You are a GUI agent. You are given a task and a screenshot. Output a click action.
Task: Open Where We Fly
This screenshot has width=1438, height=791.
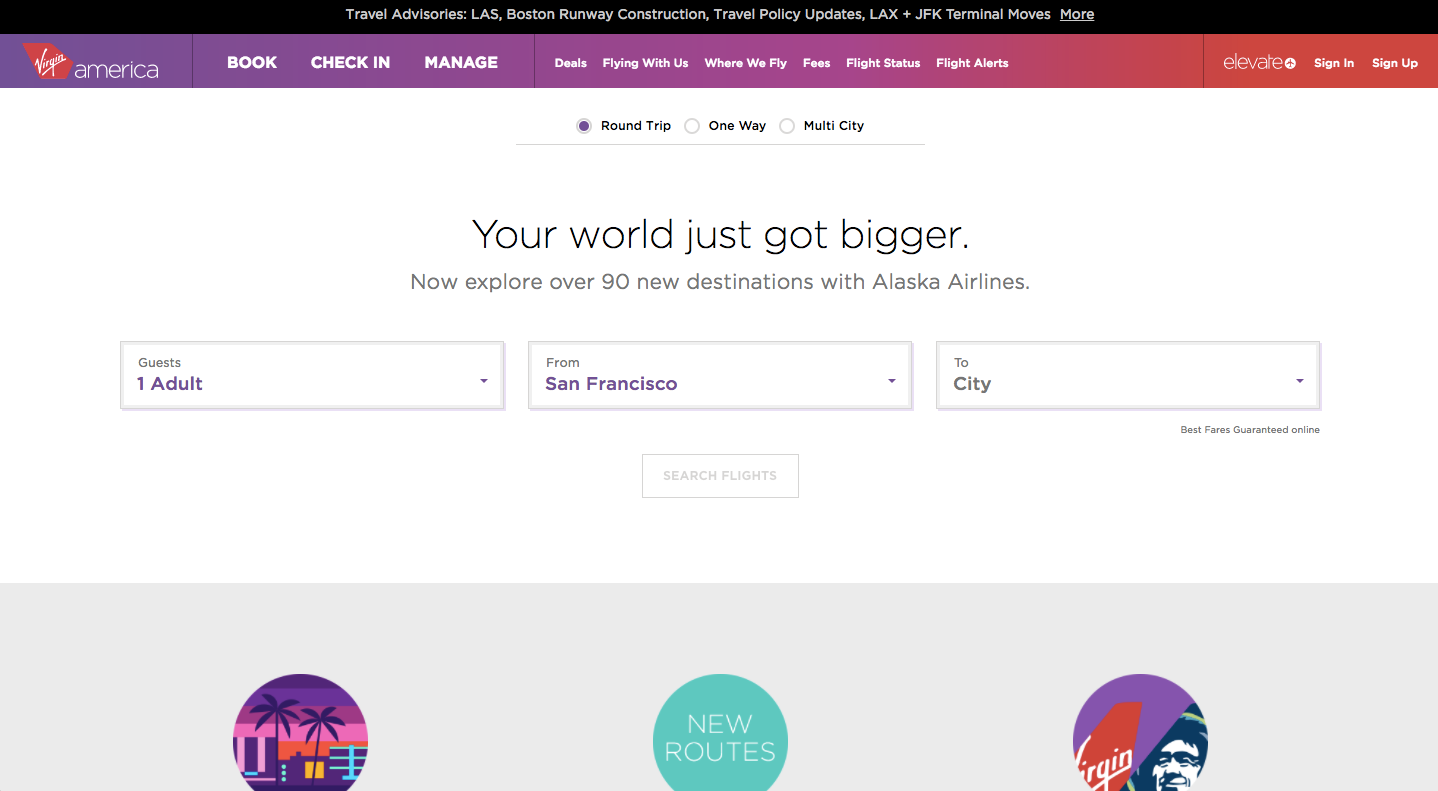coord(746,63)
